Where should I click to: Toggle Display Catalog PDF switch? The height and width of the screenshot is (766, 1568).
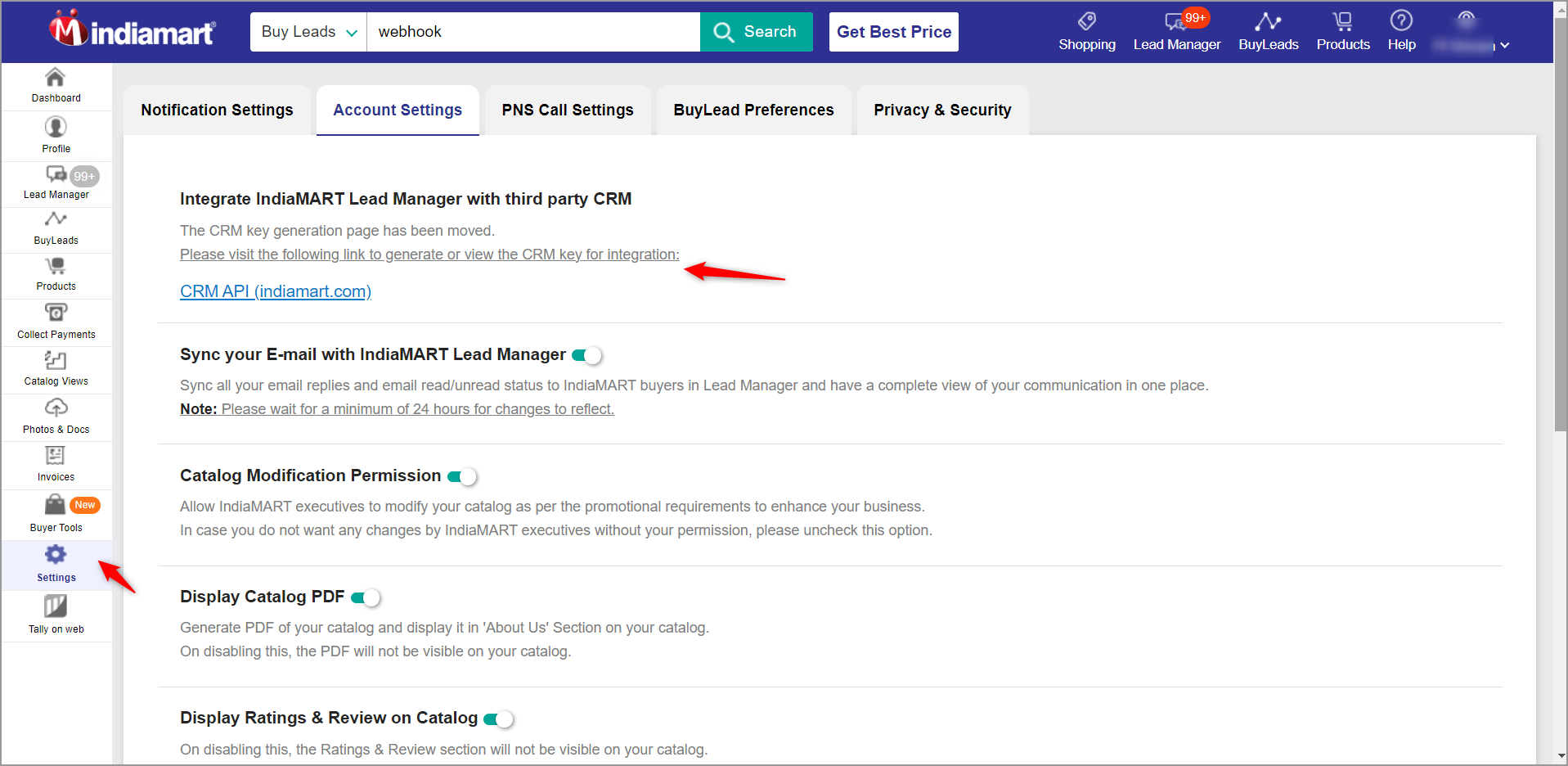pos(366,597)
